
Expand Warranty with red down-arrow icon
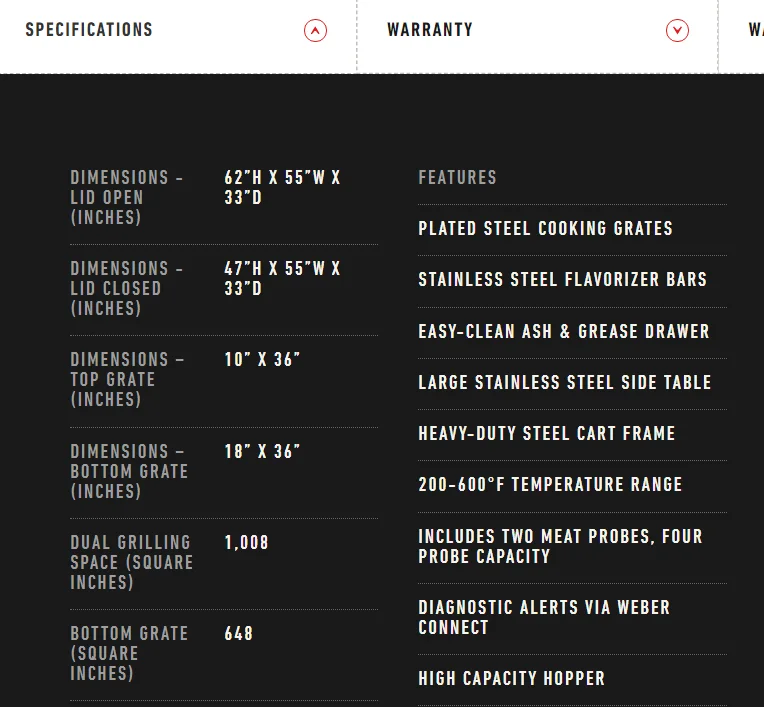pyautogui.click(x=677, y=31)
